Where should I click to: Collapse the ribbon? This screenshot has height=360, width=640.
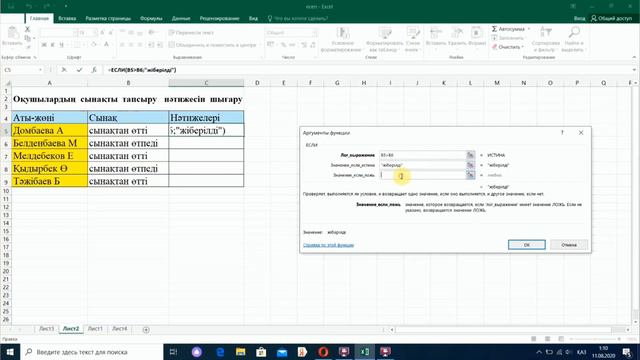coord(634,58)
